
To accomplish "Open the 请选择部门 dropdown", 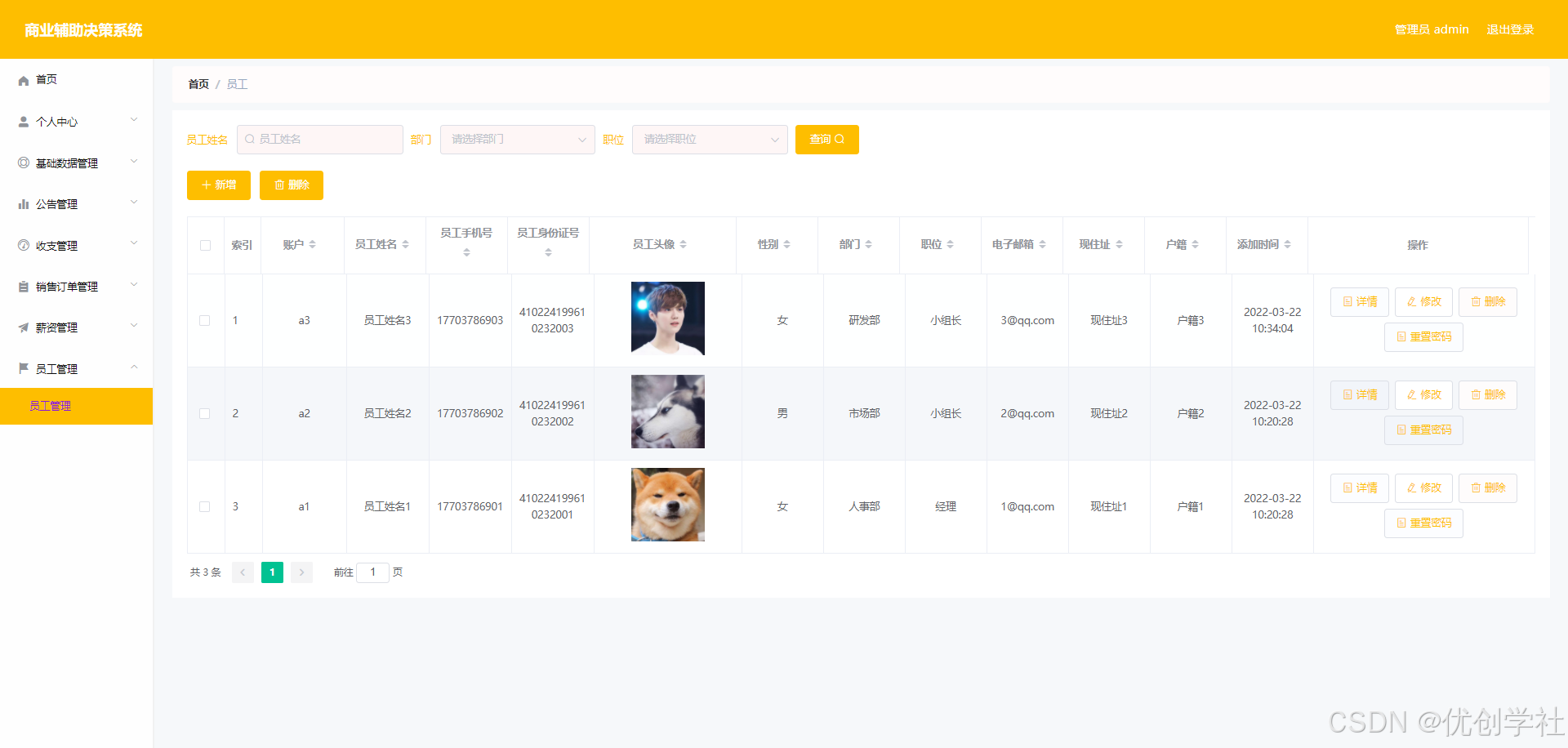I will [518, 140].
